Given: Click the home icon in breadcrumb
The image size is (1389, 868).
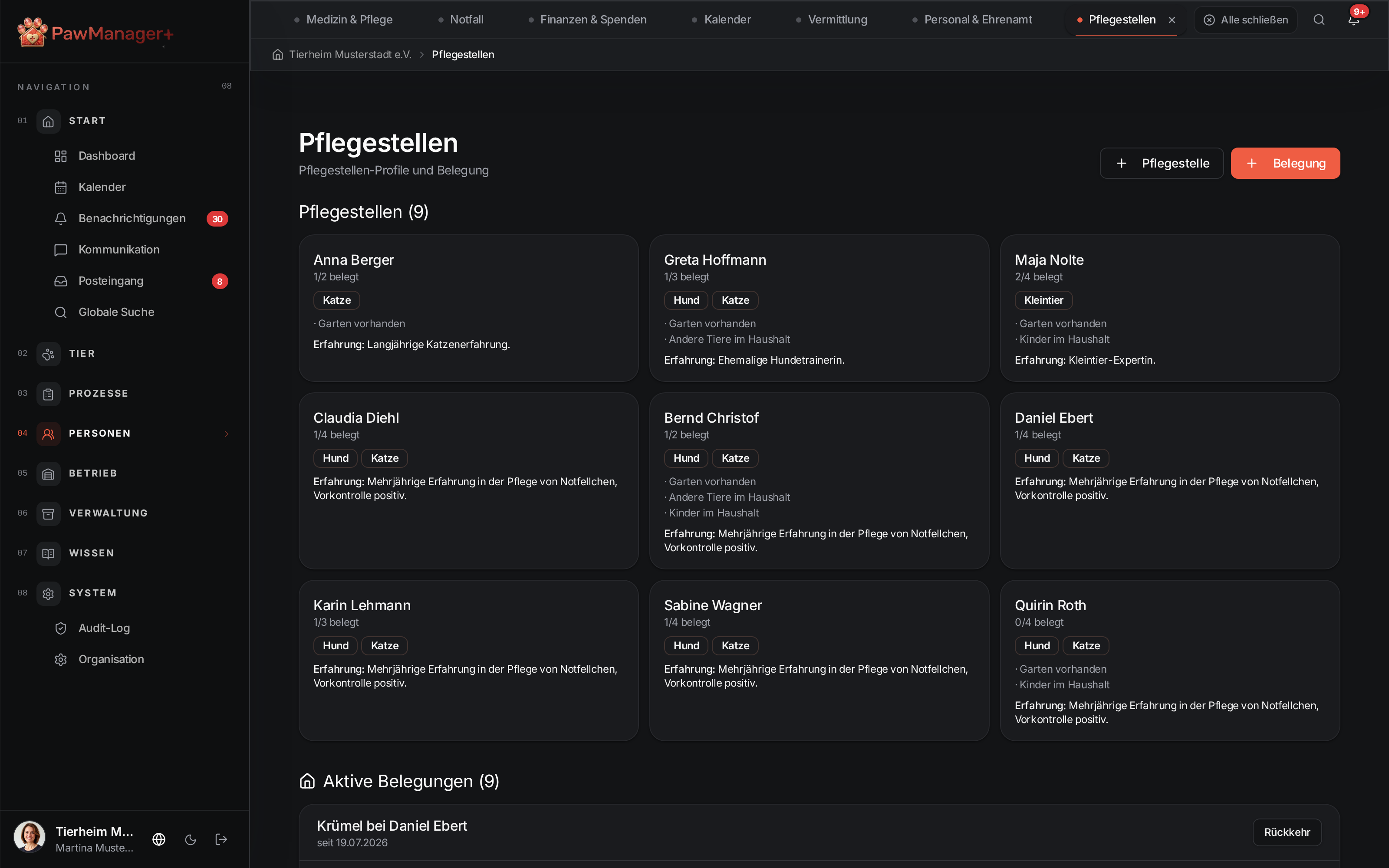Looking at the screenshot, I should [278, 55].
